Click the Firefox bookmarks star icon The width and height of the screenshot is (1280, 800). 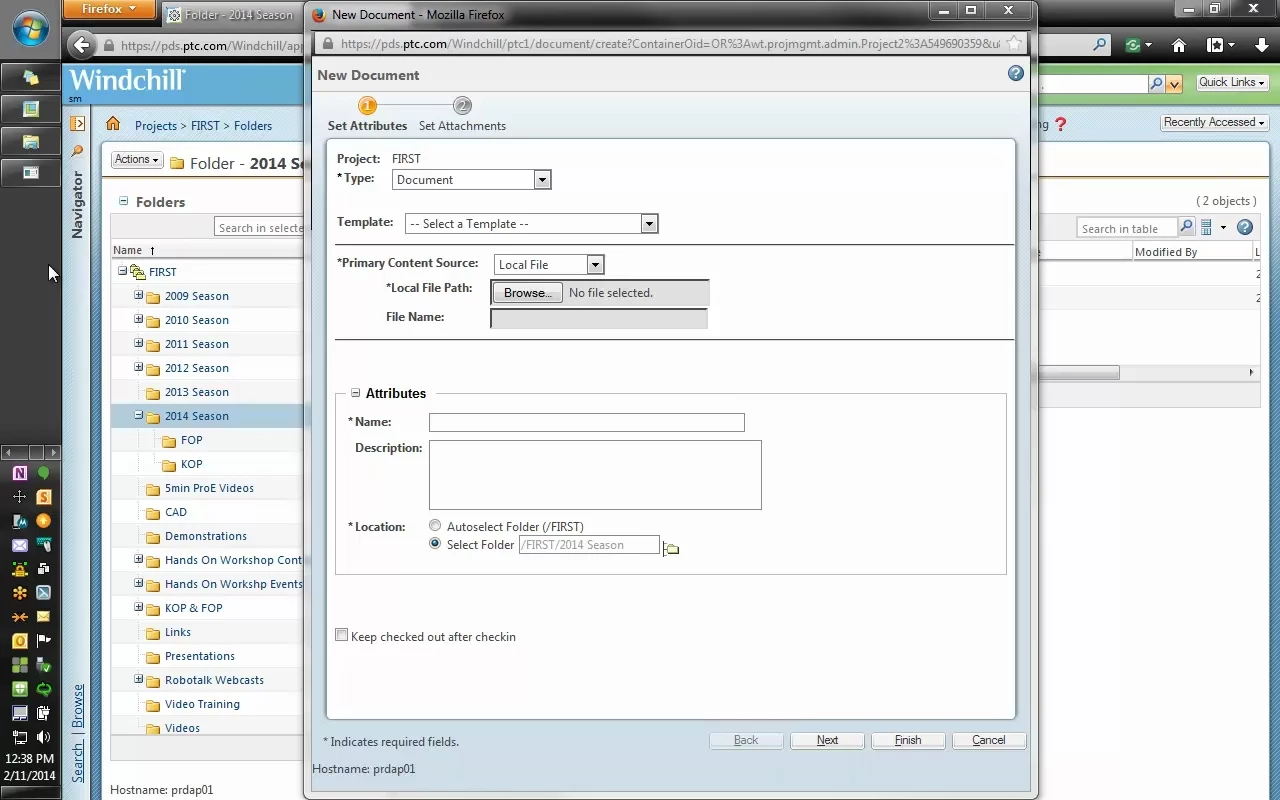[x=1216, y=45]
